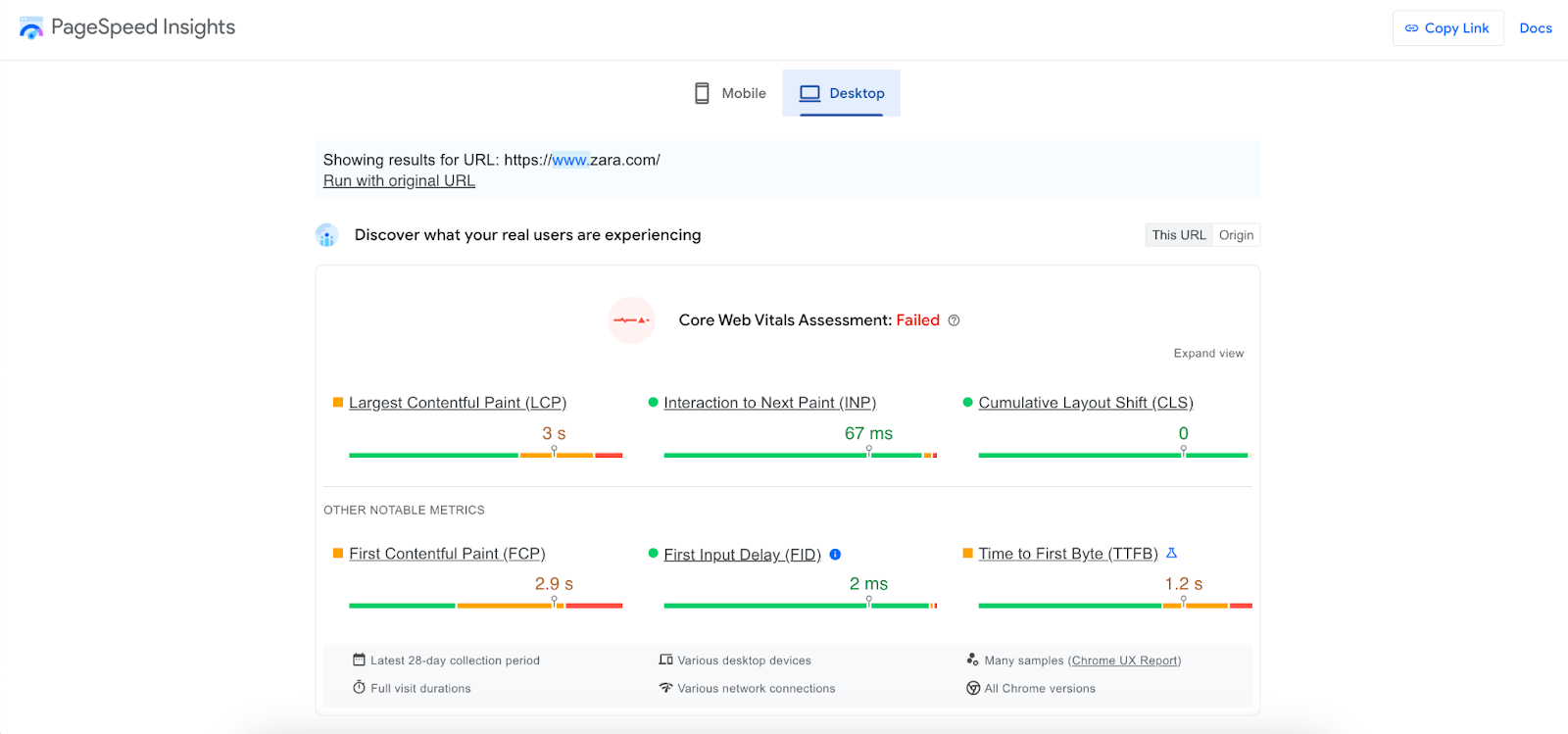Click Run with original URL link
1568x734 pixels.
click(x=399, y=180)
